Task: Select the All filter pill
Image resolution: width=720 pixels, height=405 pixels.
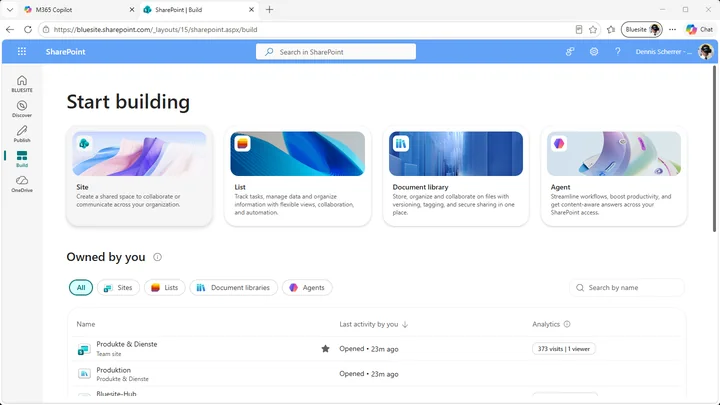Action: 81,287
